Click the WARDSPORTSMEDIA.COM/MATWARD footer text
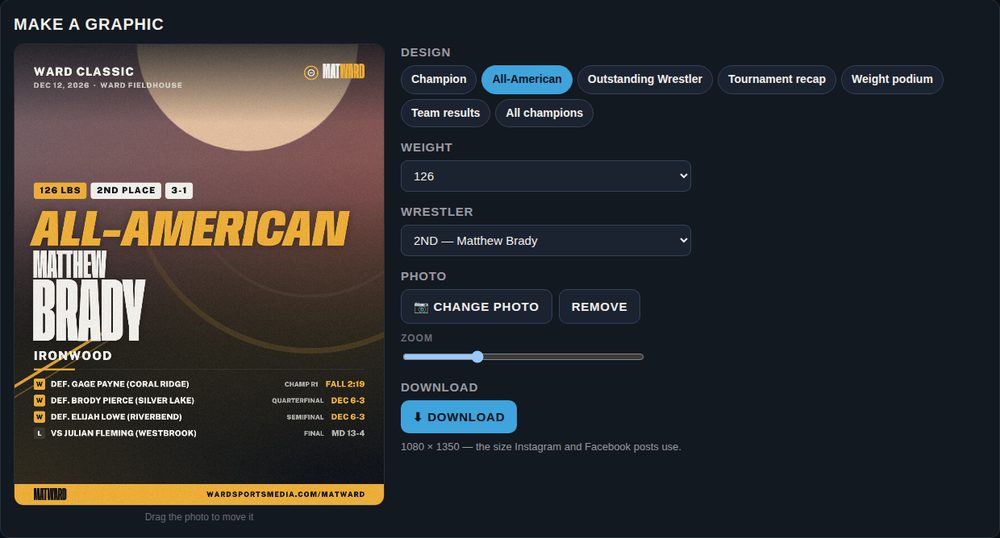The image size is (1000, 538). pyautogui.click(x=286, y=494)
